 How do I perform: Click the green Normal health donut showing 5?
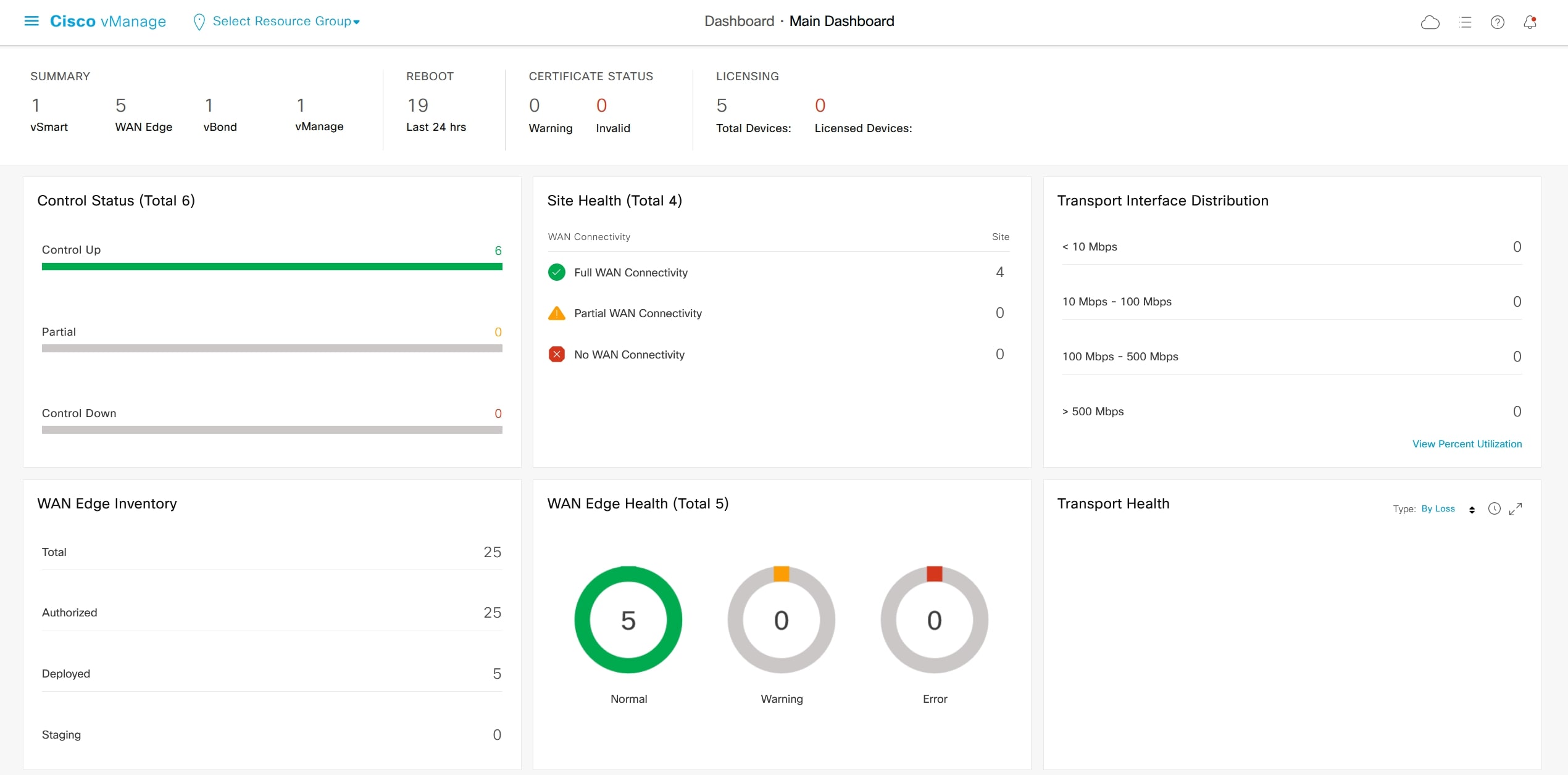tap(628, 620)
